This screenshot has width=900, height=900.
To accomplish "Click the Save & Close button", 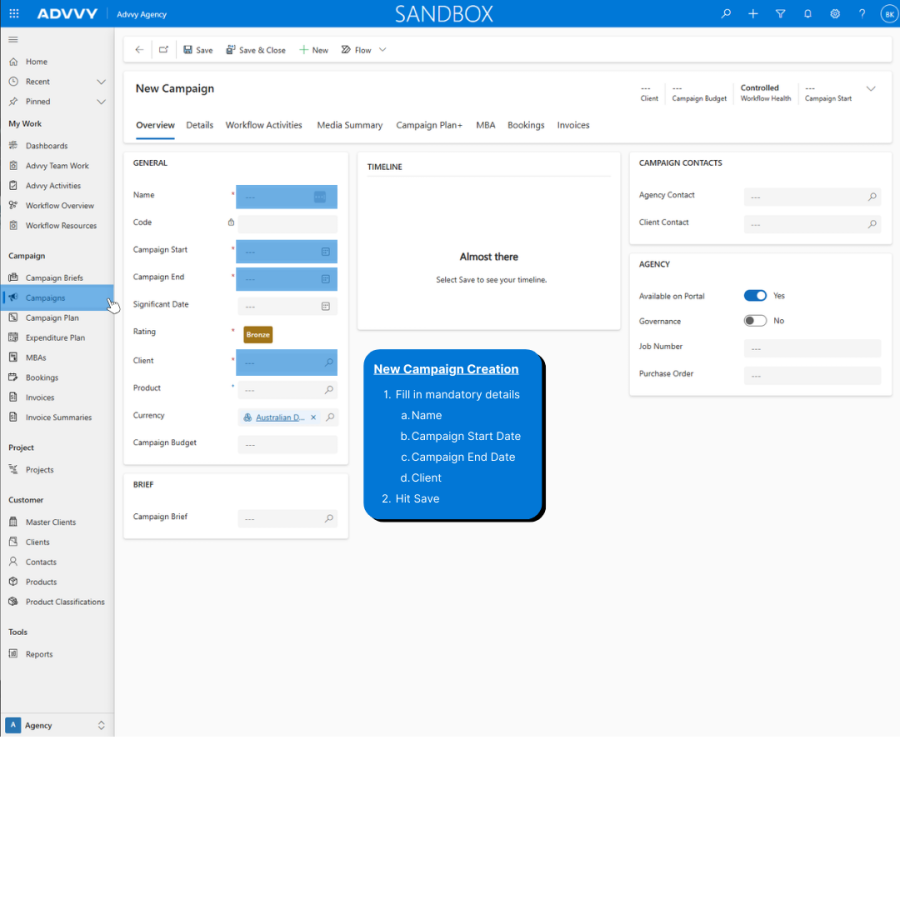I will coord(256,50).
